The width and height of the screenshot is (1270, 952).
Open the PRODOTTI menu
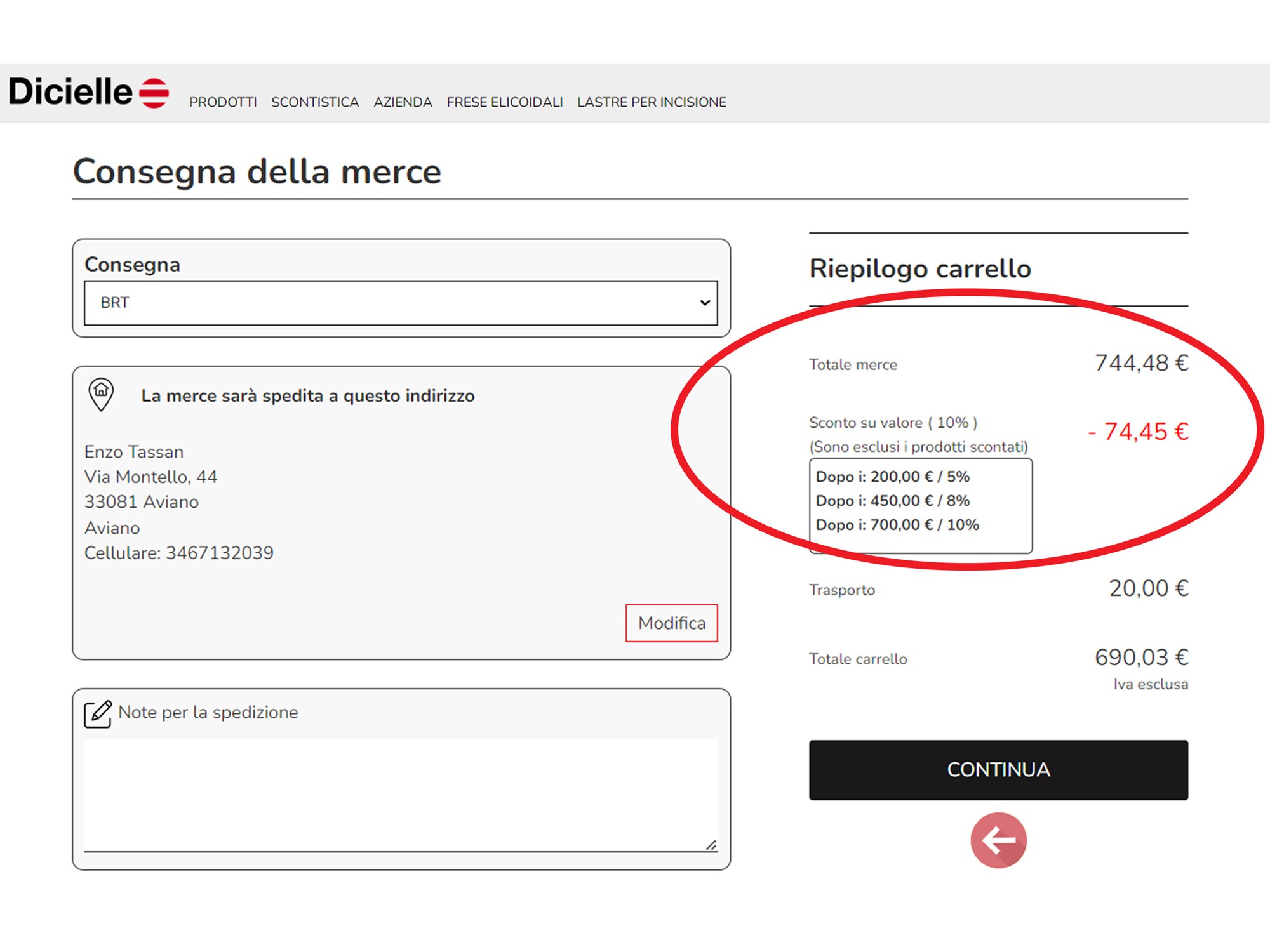click(223, 102)
